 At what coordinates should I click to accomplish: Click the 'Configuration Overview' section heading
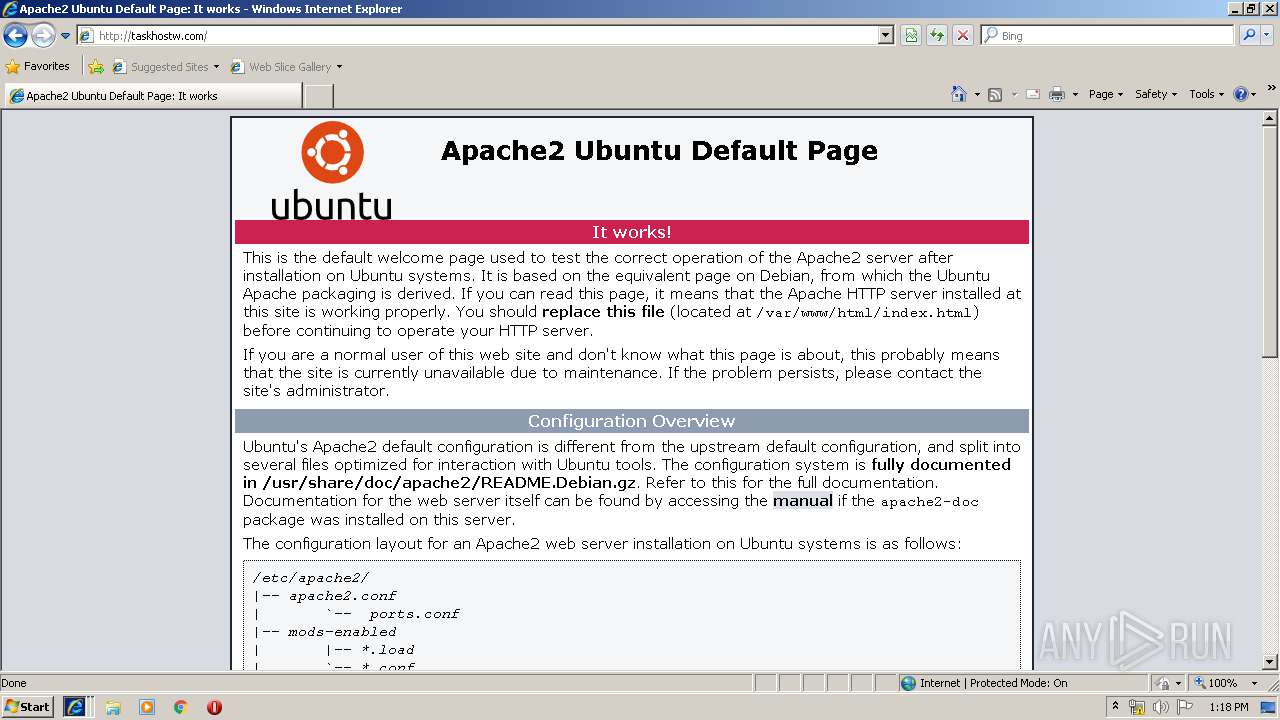(632, 421)
